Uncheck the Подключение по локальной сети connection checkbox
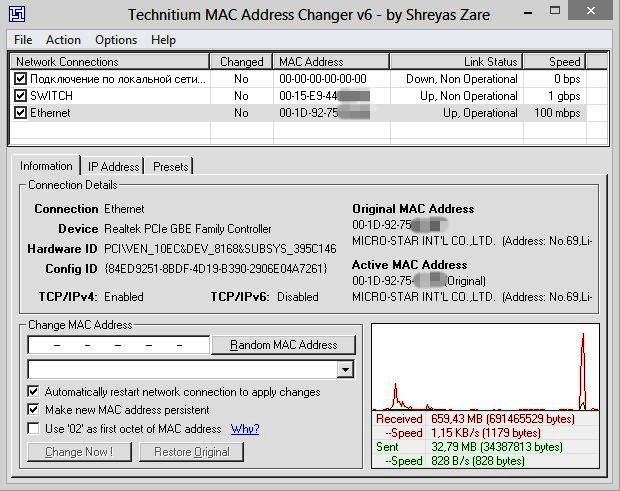This screenshot has width=620, height=491. [20, 79]
